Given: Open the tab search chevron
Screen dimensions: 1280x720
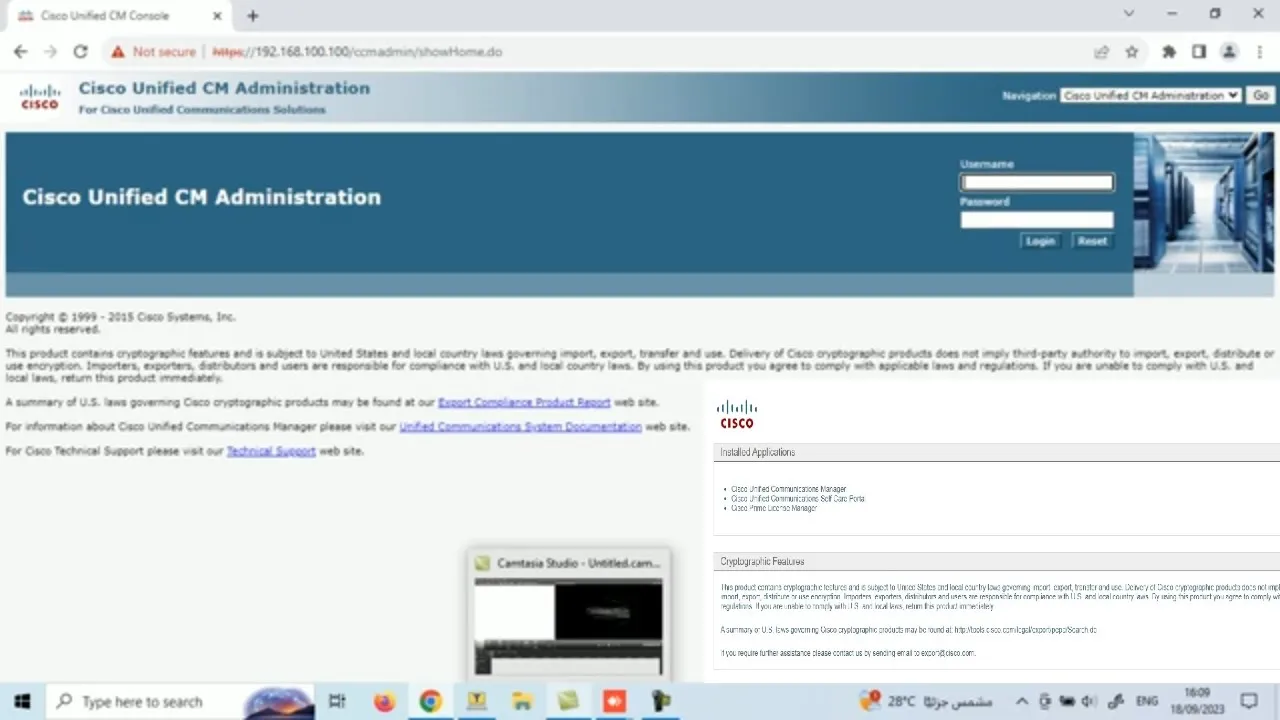Looking at the screenshot, I should (1129, 14).
